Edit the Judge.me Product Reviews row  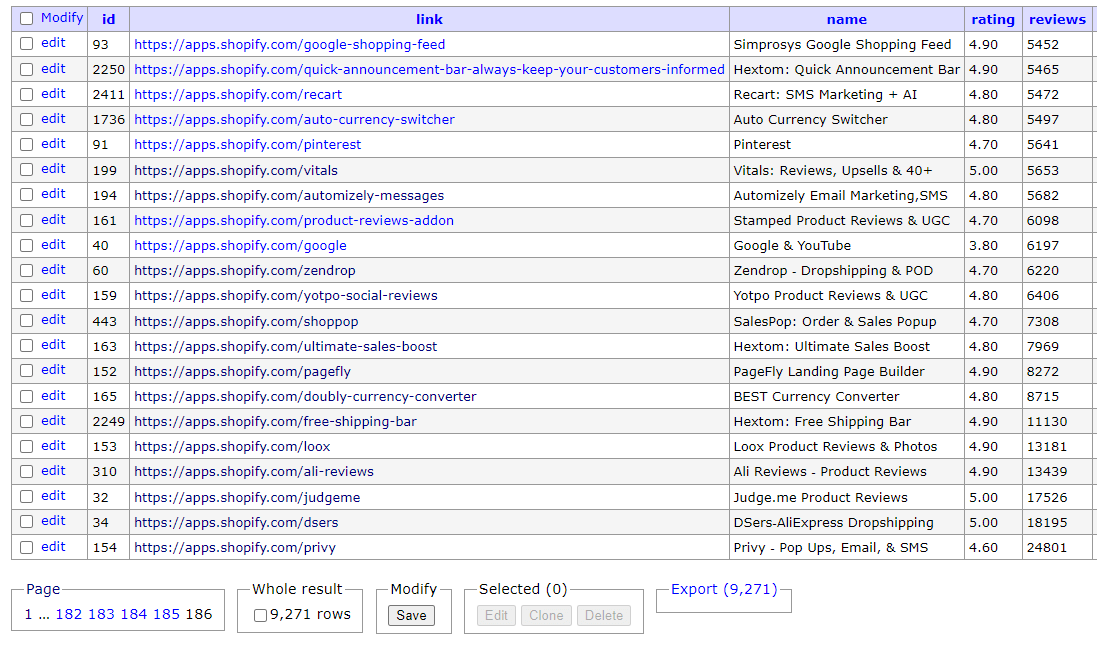click(x=53, y=496)
